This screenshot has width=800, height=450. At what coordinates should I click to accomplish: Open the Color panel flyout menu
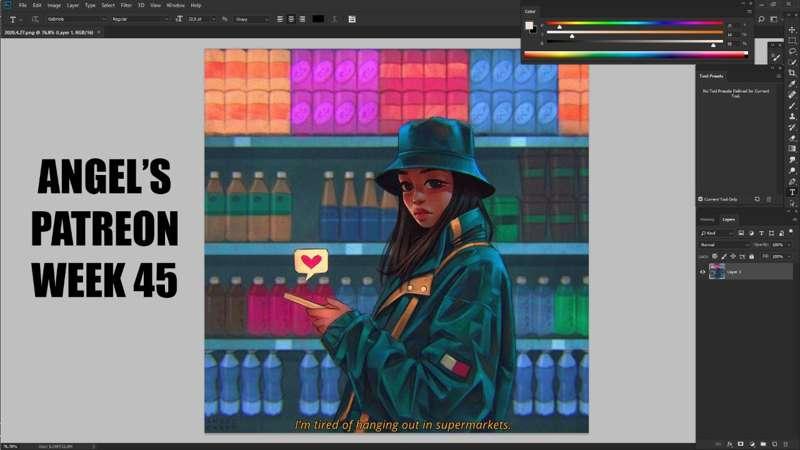pos(749,11)
